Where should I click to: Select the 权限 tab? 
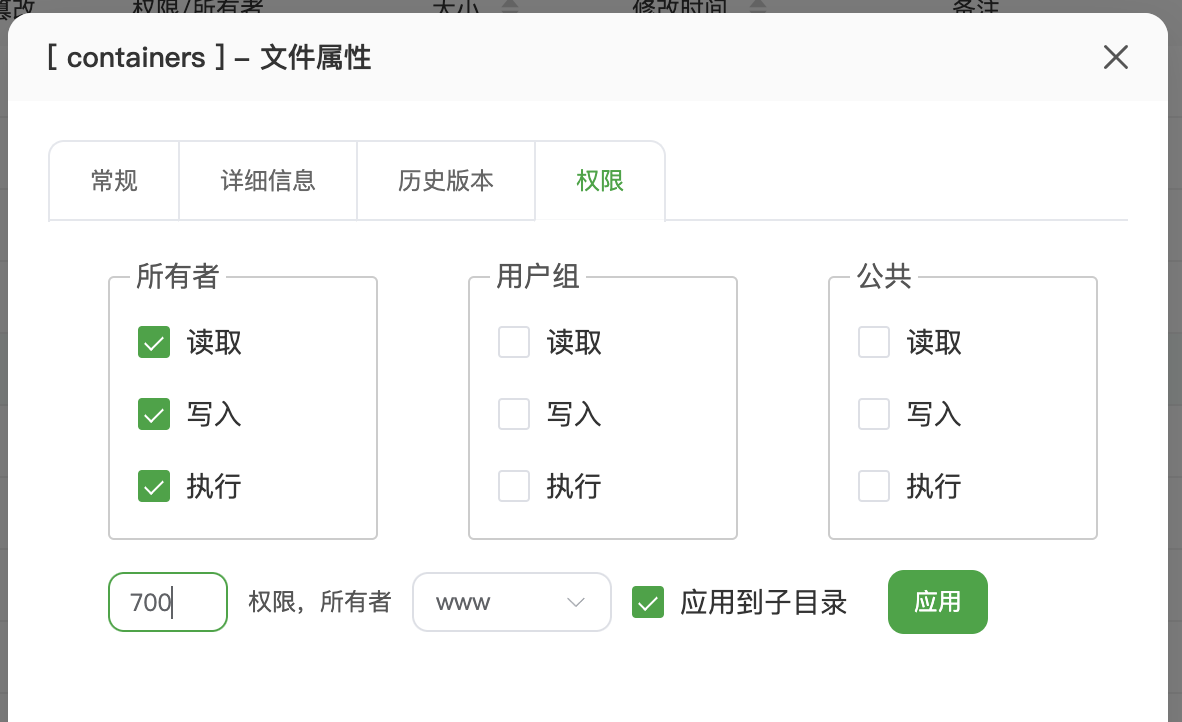coord(600,181)
